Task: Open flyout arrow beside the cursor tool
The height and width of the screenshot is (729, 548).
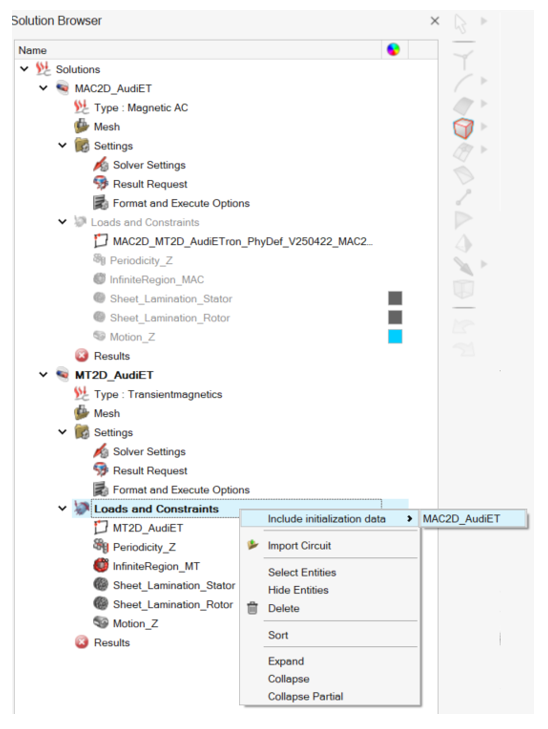Action: pyautogui.click(x=484, y=21)
